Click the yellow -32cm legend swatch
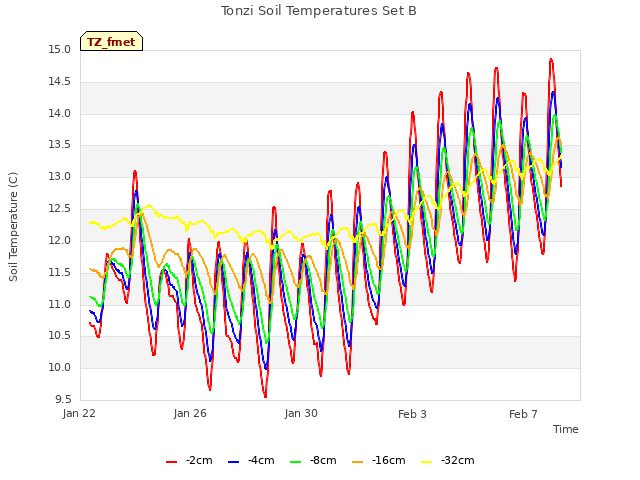This screenshot has width=640, height=480. pos(427,462)
